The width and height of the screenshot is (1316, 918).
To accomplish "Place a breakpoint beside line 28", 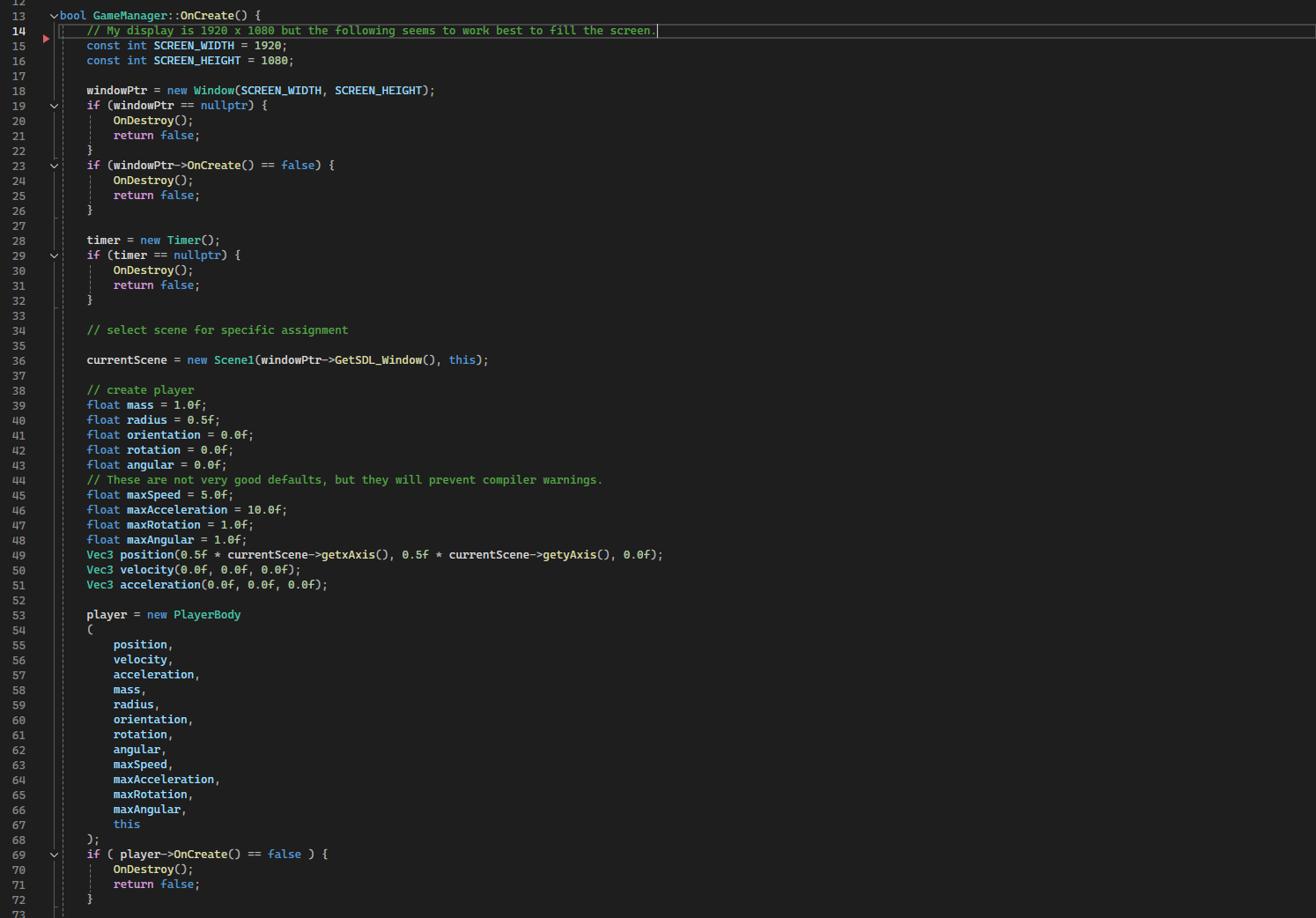I will [44, 240].
